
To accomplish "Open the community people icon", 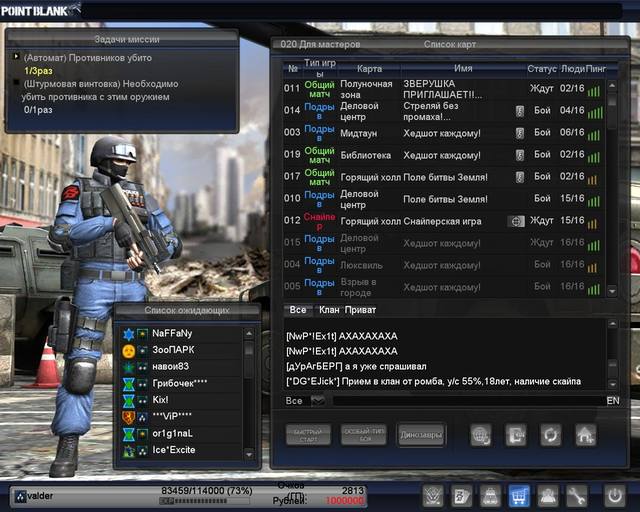I will coord(547,496).
